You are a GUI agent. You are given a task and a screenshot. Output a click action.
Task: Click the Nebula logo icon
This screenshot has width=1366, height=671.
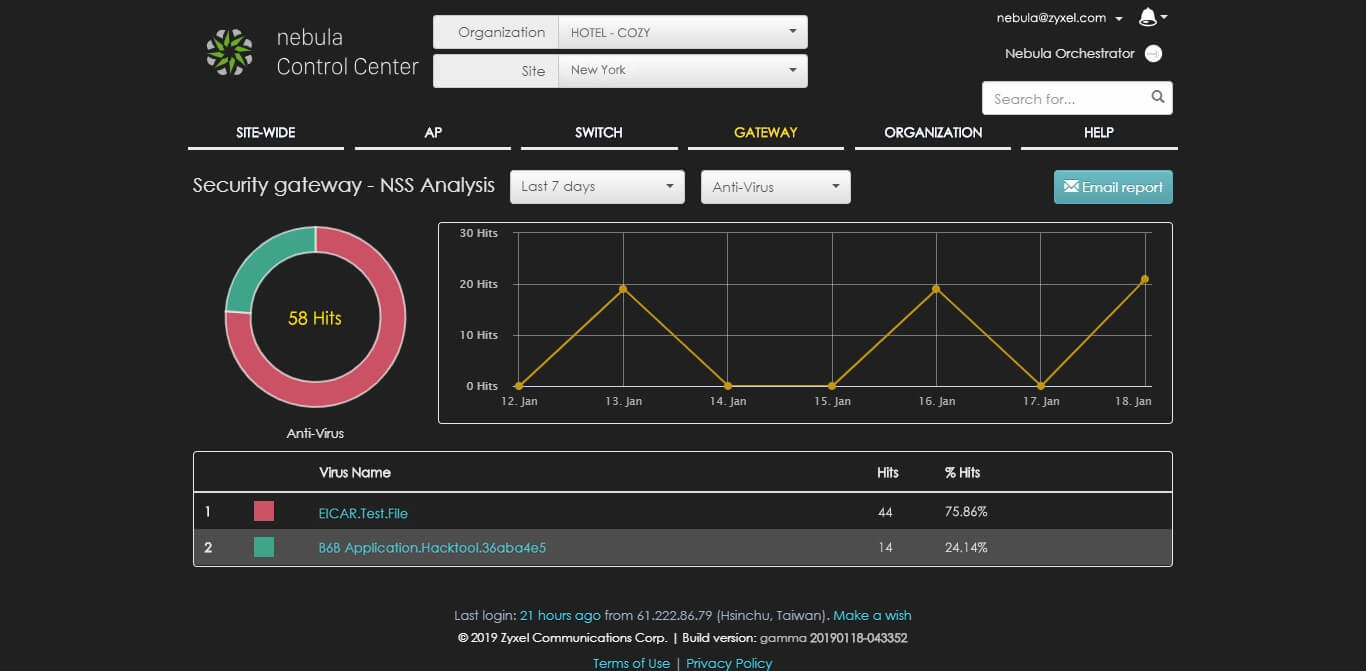(x=229, y=52)
